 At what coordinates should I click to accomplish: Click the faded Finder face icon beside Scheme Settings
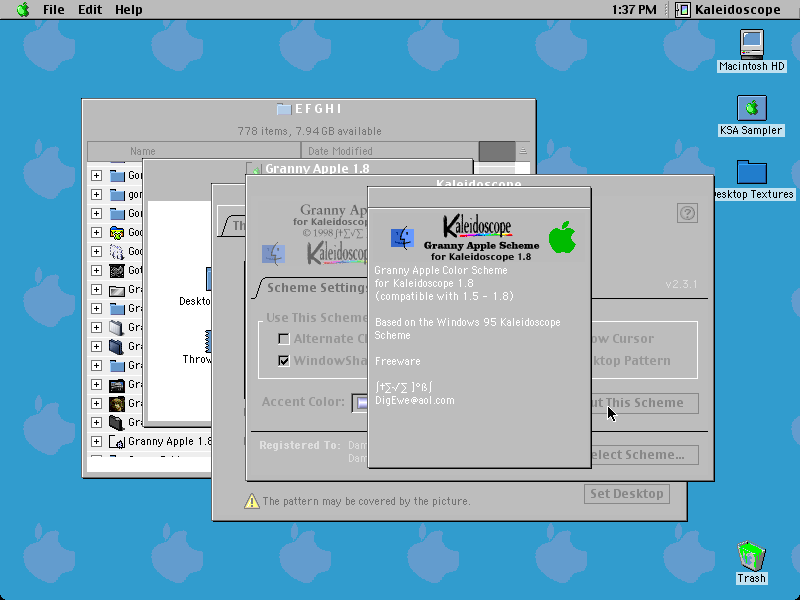point(273,254)
